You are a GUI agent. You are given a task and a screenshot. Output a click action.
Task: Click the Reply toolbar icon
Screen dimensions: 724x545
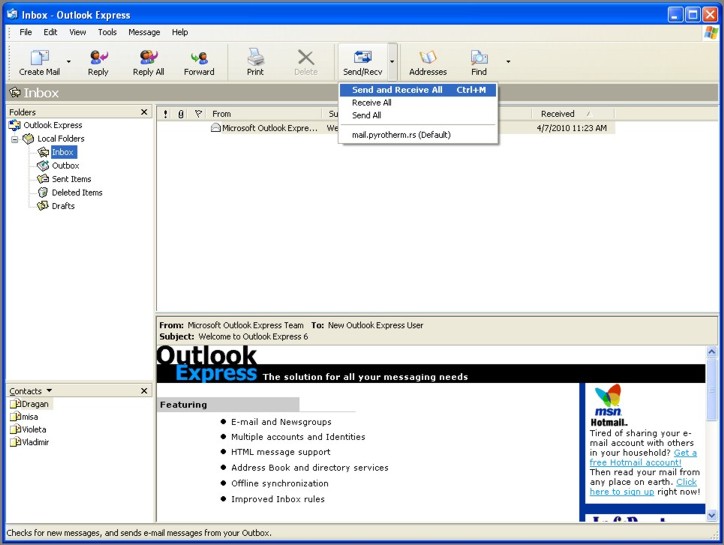pos(98,57)
